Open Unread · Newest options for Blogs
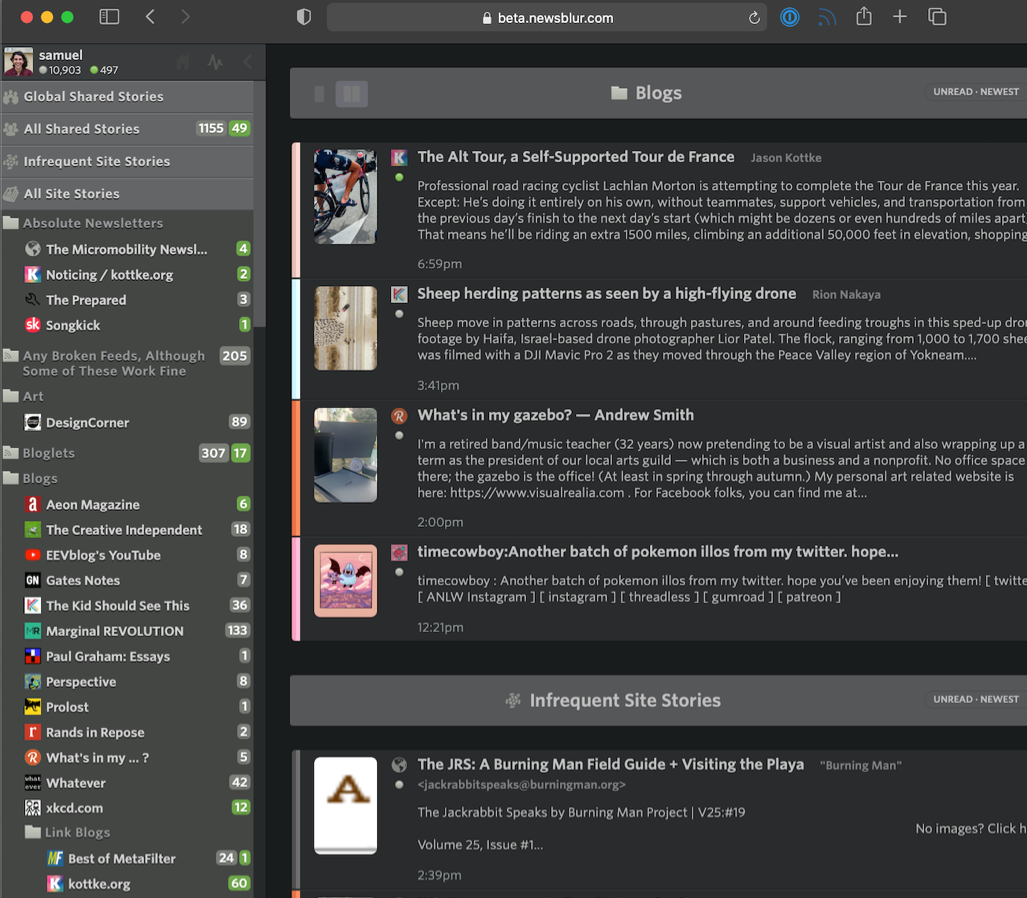The image size is (1027, 898). [x=975, y=92]
